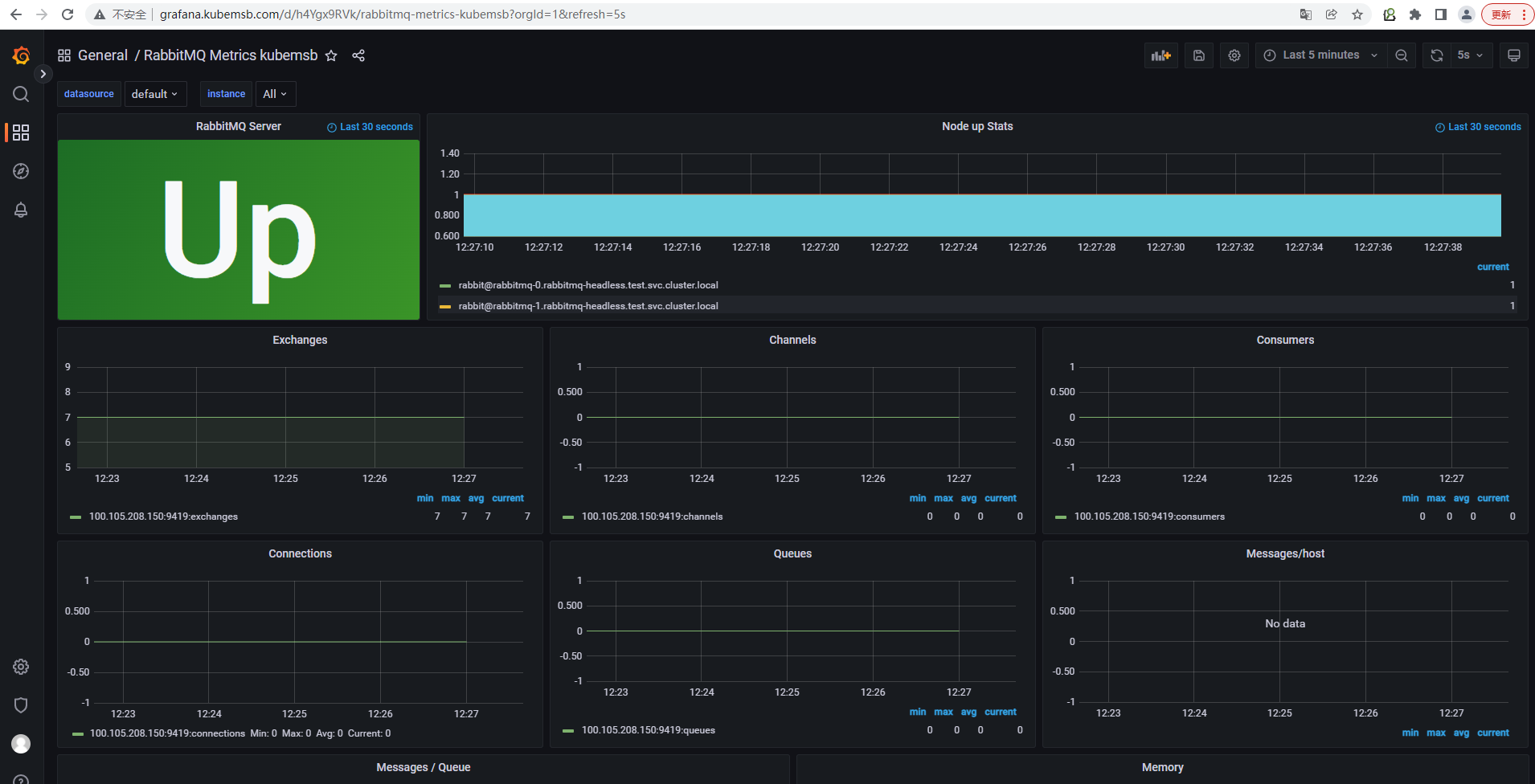Expand the side menu with the chevron toggle
1535x784 pixels.
pyautogui.click(x=43, y=74)
